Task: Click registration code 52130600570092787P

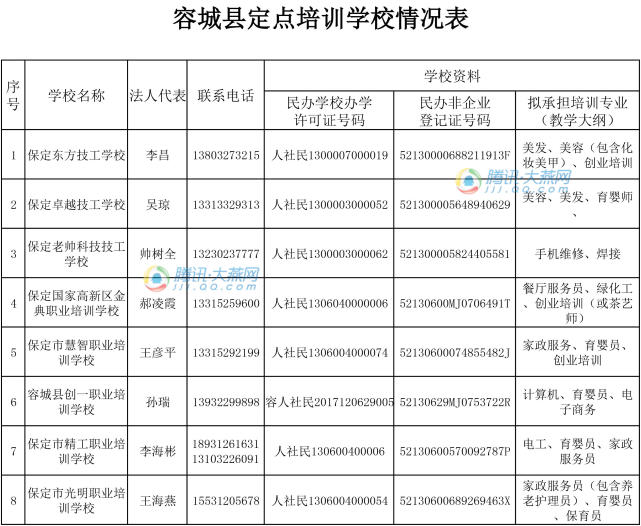Action: pyautogui.click(x=455, y=451)
